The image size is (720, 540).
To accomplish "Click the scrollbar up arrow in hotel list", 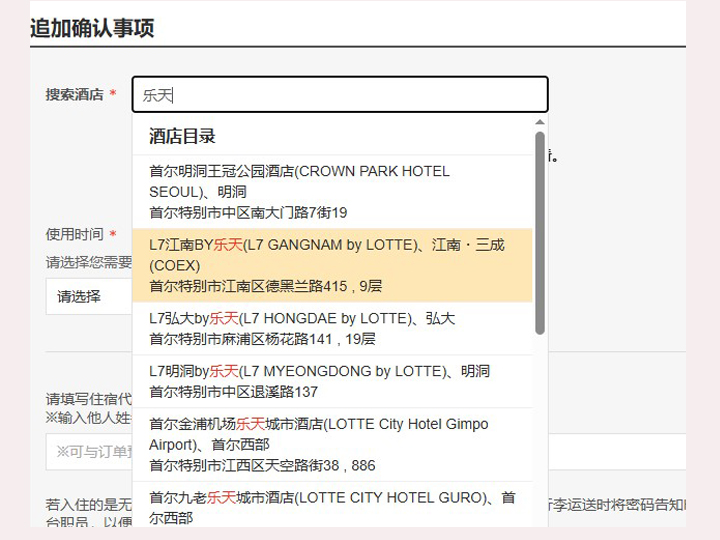I will click(540, 123).
